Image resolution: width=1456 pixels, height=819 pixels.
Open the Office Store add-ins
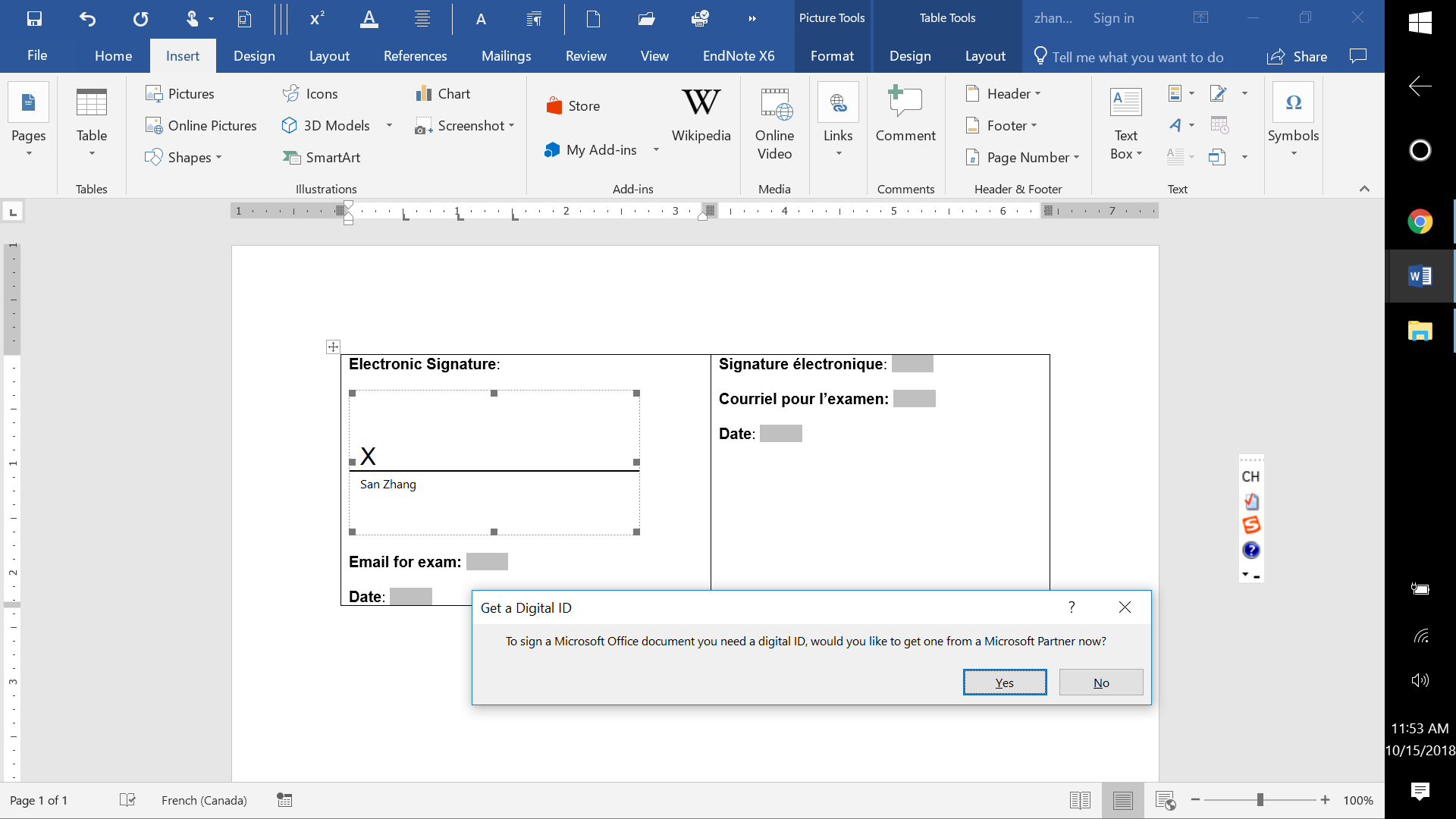[573, 106]
